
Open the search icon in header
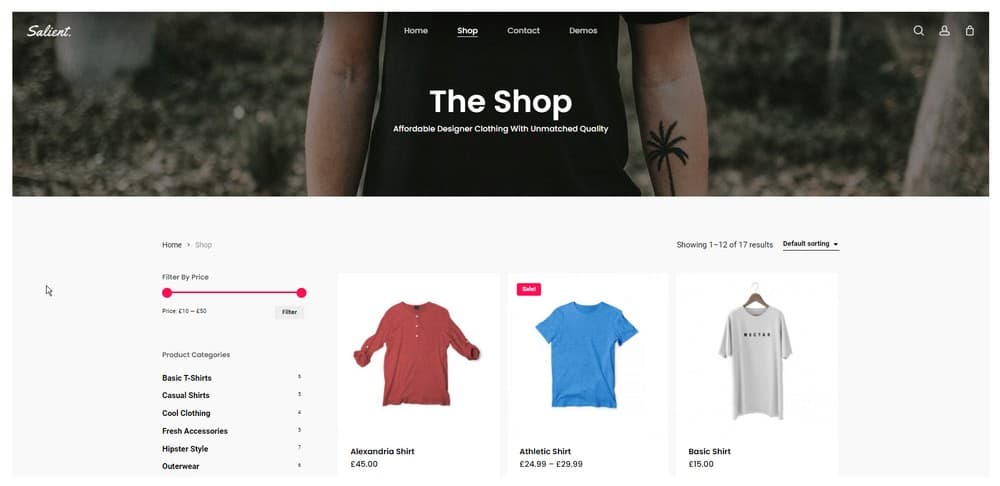click(x=918, y=31)
